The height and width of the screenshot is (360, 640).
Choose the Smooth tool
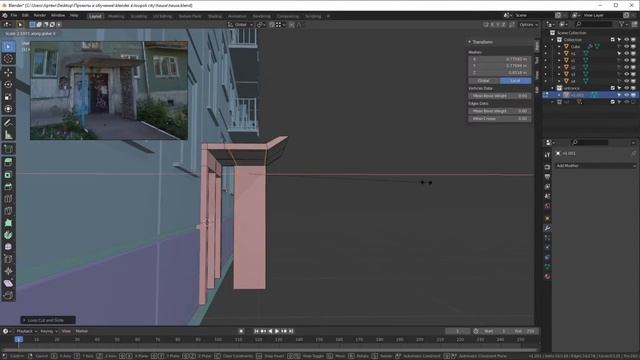pyautogui.click(x=8, y=247)
